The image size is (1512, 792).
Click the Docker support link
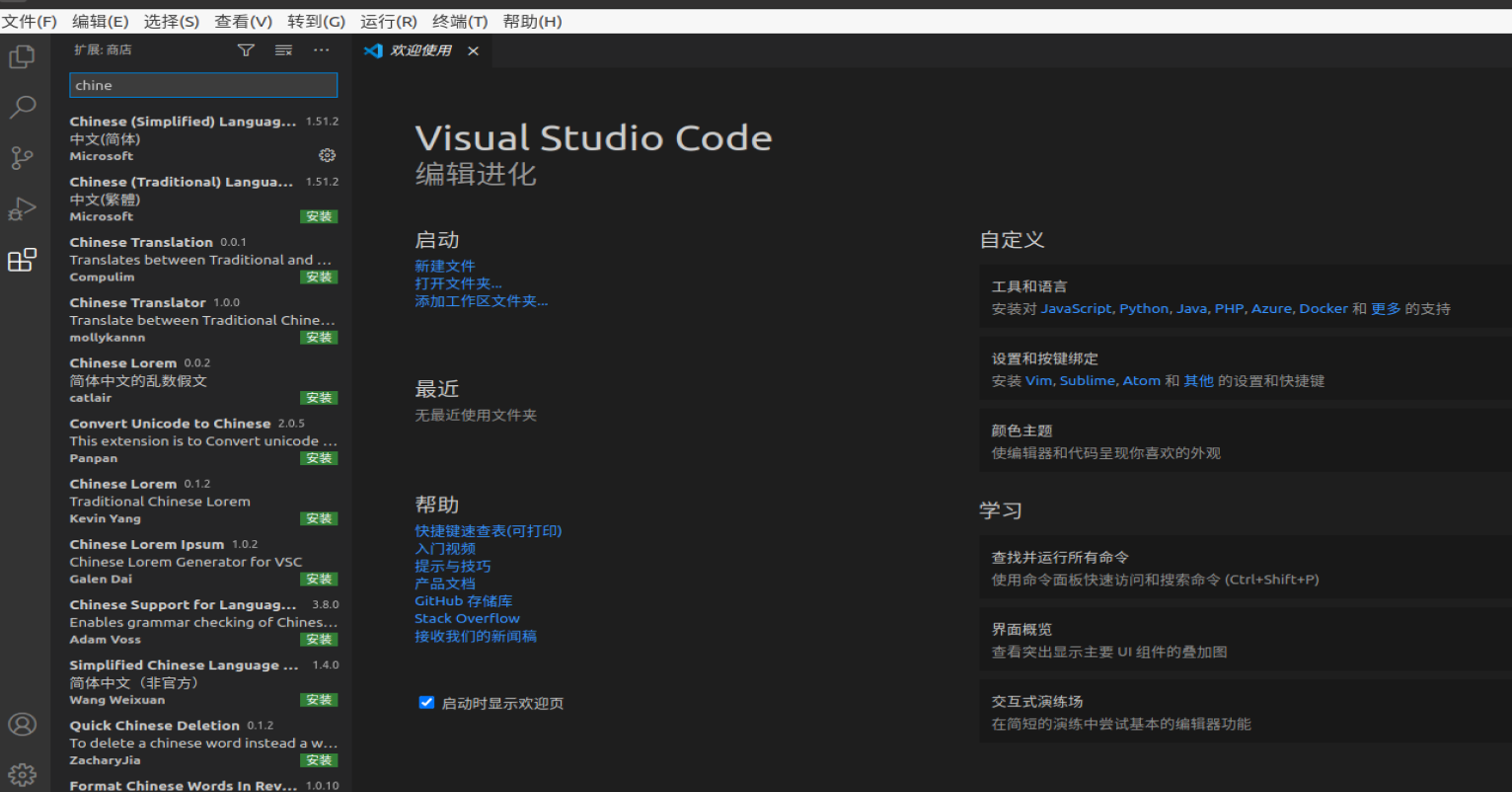click(1323, 308)
